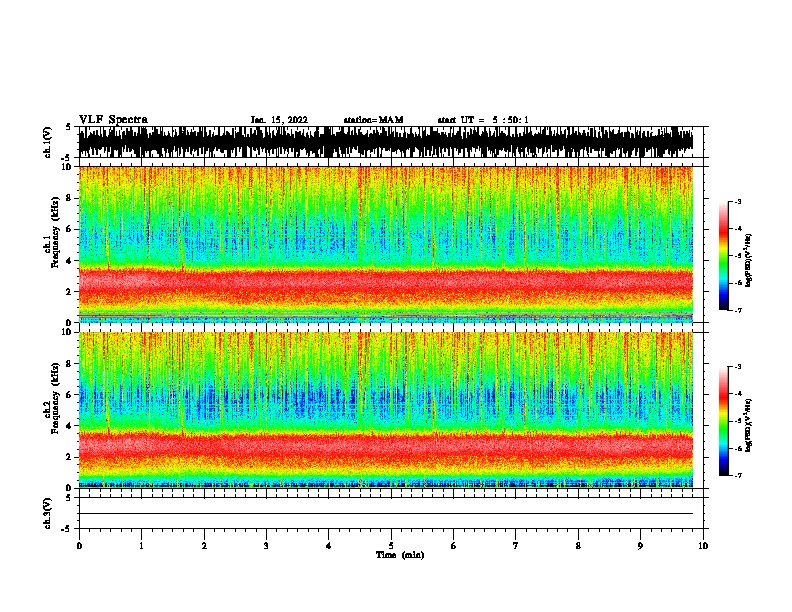Click the ch.1 "Frequency (kHz)" axis label
The image size is (792, 612).
[56, 232]
